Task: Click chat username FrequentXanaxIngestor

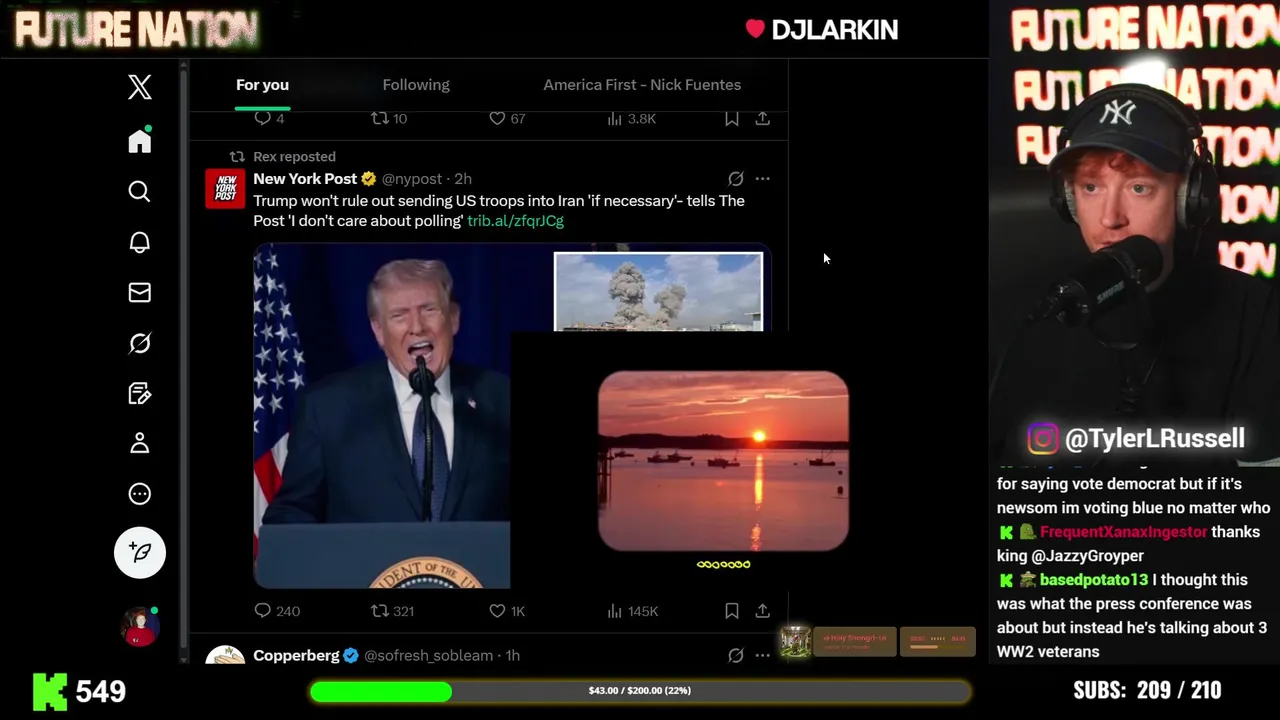Action: click(1123, 532)
